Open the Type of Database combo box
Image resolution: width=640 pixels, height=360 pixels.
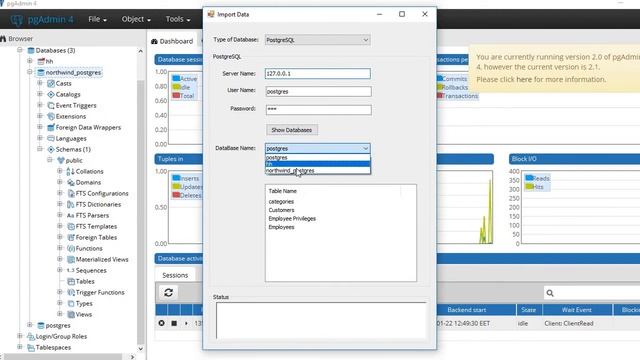(x=318, y=40)
